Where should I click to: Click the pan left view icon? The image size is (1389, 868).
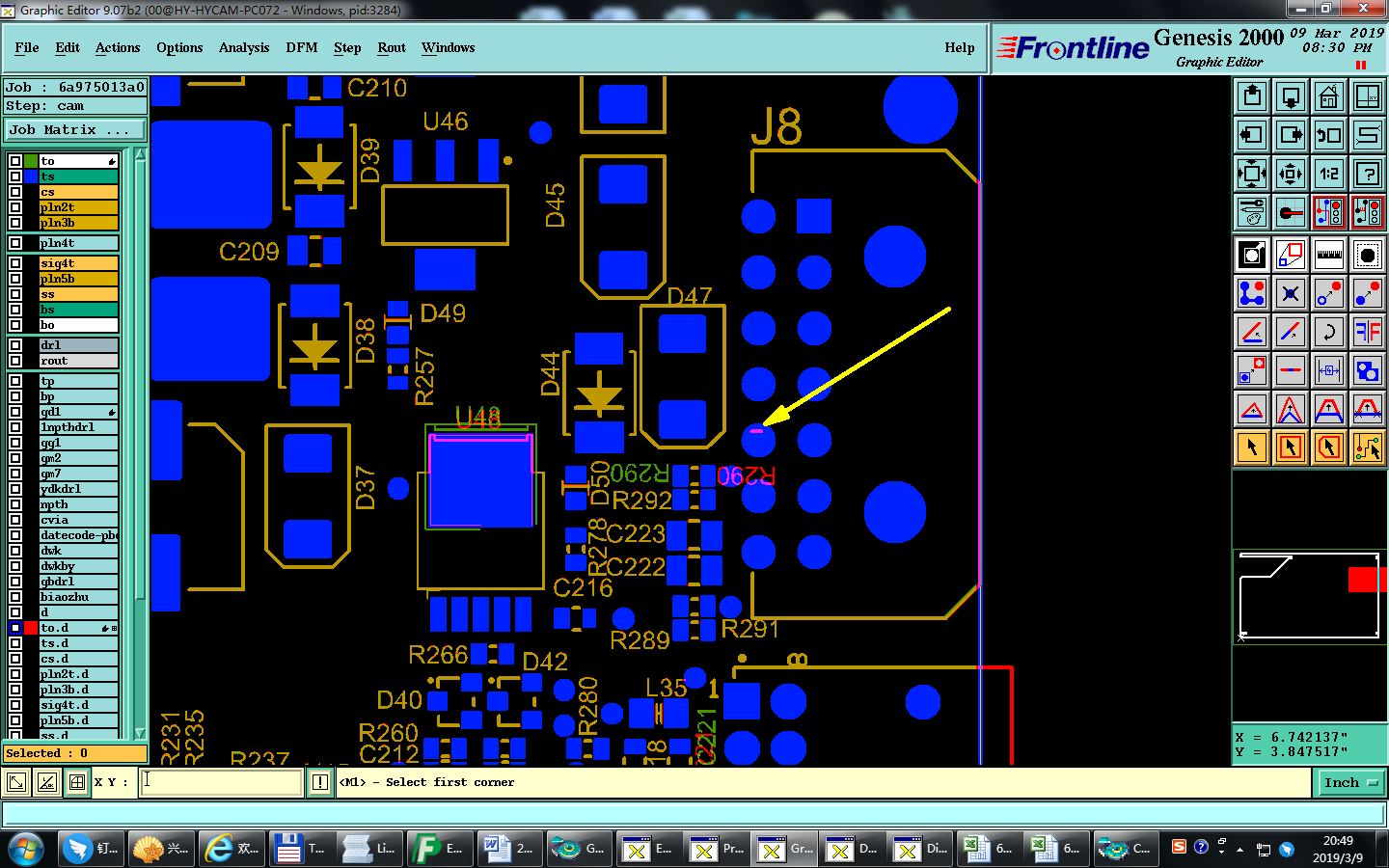(1252, 135)
